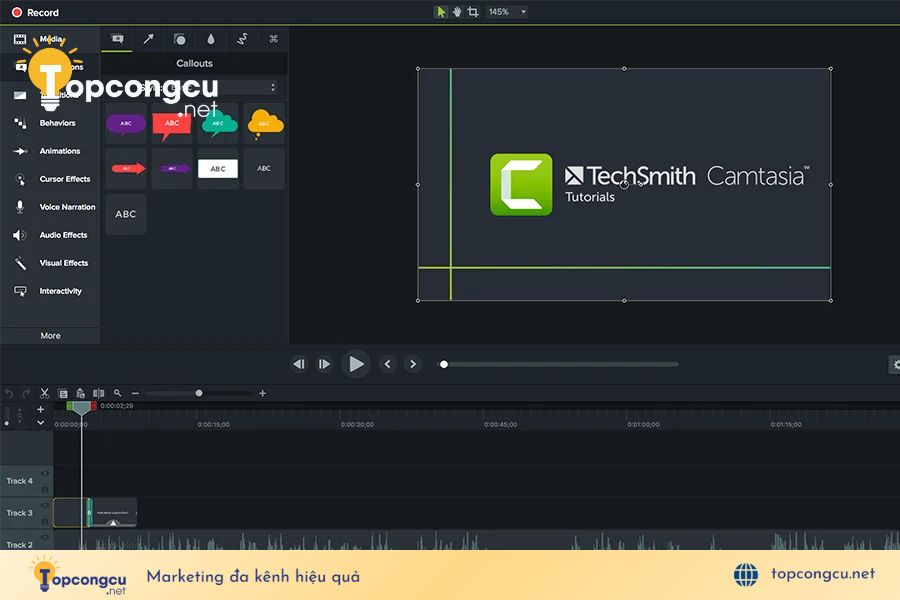This screenshot has width=900, height=600.
Task: Choose the red arrow callout
Action: click(x=126, y=169)
